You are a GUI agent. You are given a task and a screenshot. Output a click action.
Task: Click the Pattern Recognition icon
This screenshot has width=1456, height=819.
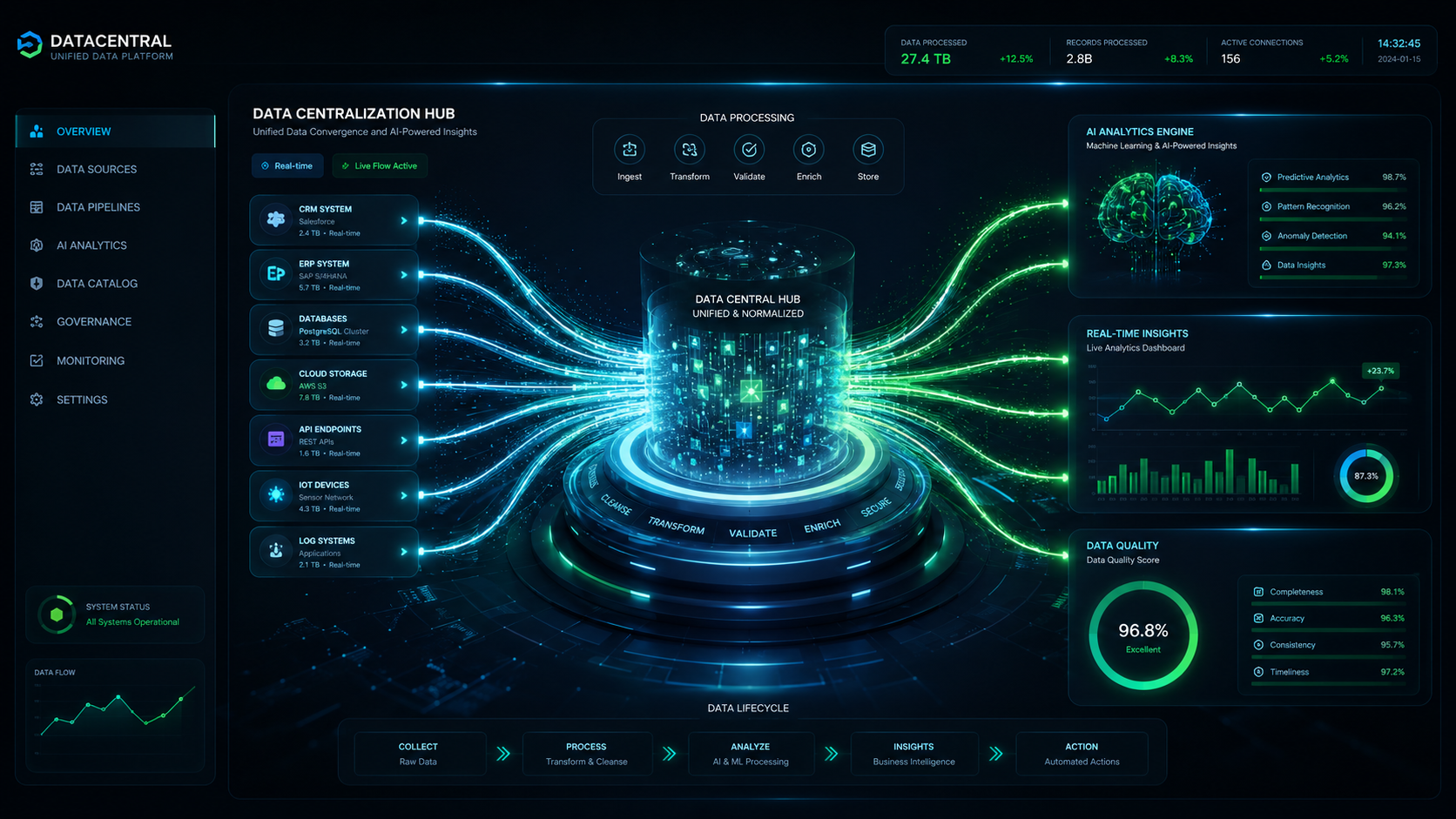(1267, 206)
